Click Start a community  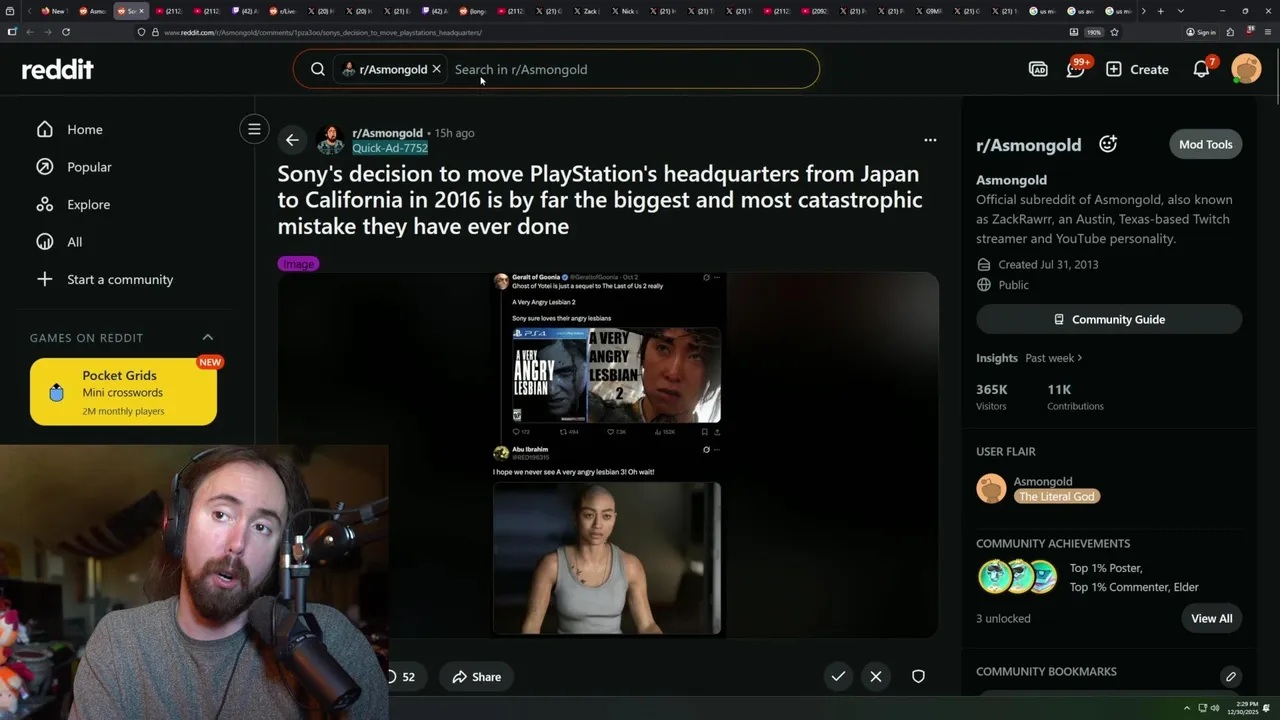[x=105, y=279]
